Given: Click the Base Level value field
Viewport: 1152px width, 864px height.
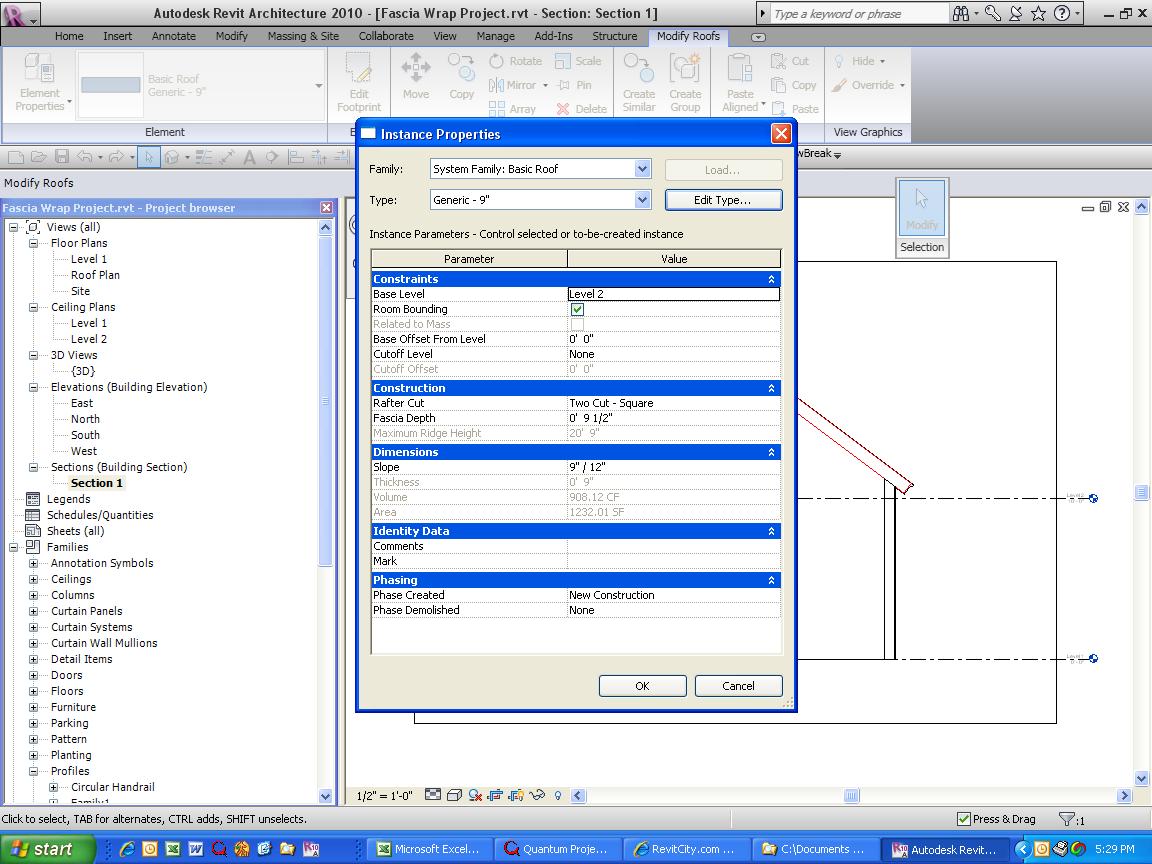Looking at the screenshot, I should tap(672, 294).
